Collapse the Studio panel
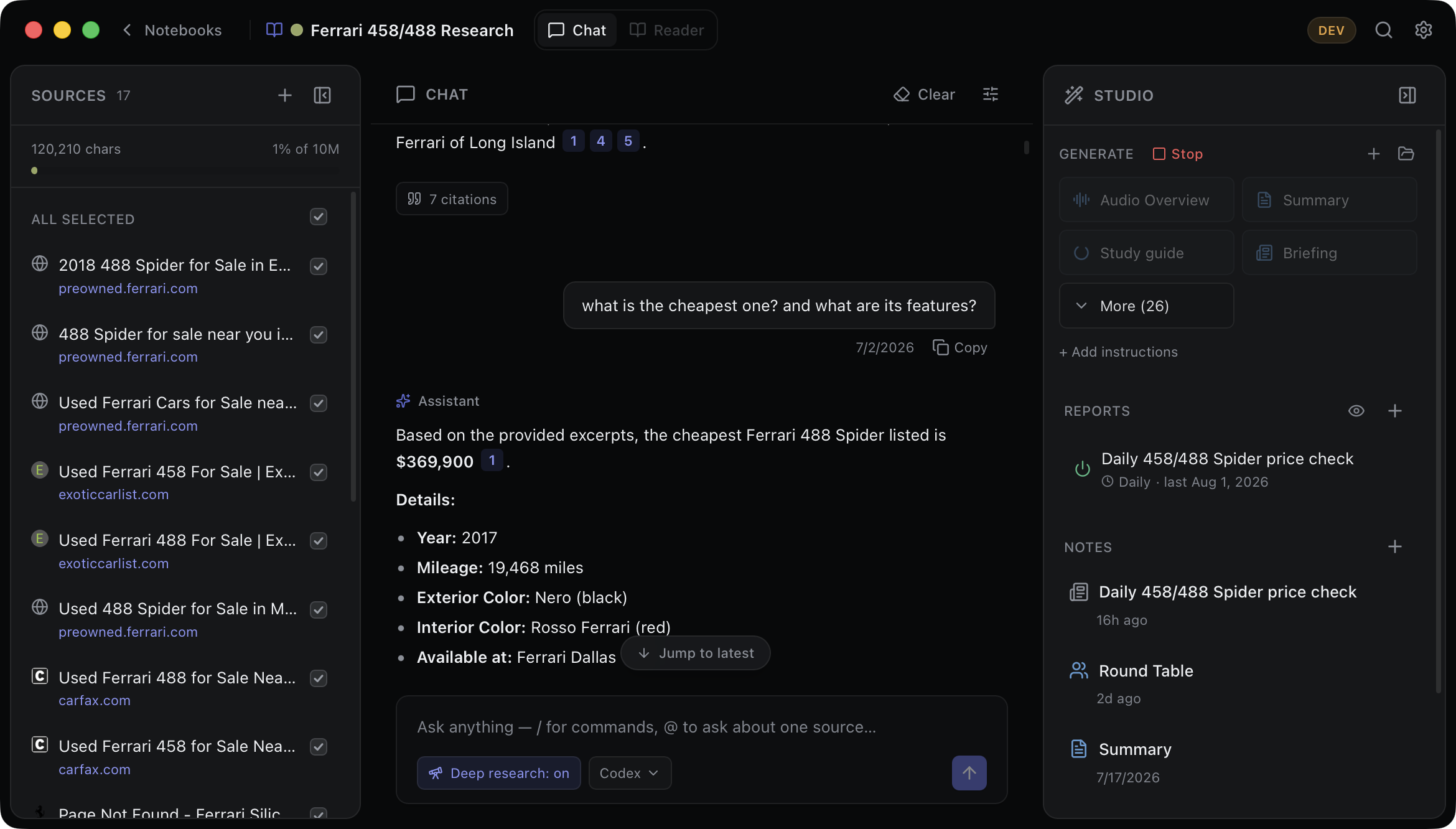Screen dimensions: 1456x829 point(1407,95)
